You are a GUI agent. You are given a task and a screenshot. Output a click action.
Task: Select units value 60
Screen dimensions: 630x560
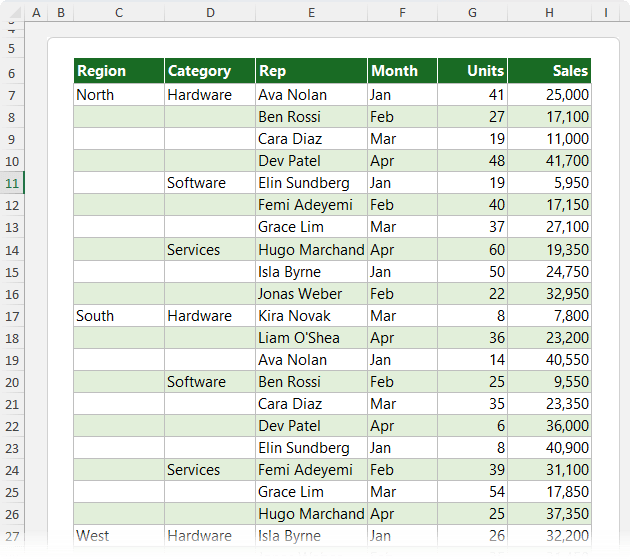[x=472, y=249]
